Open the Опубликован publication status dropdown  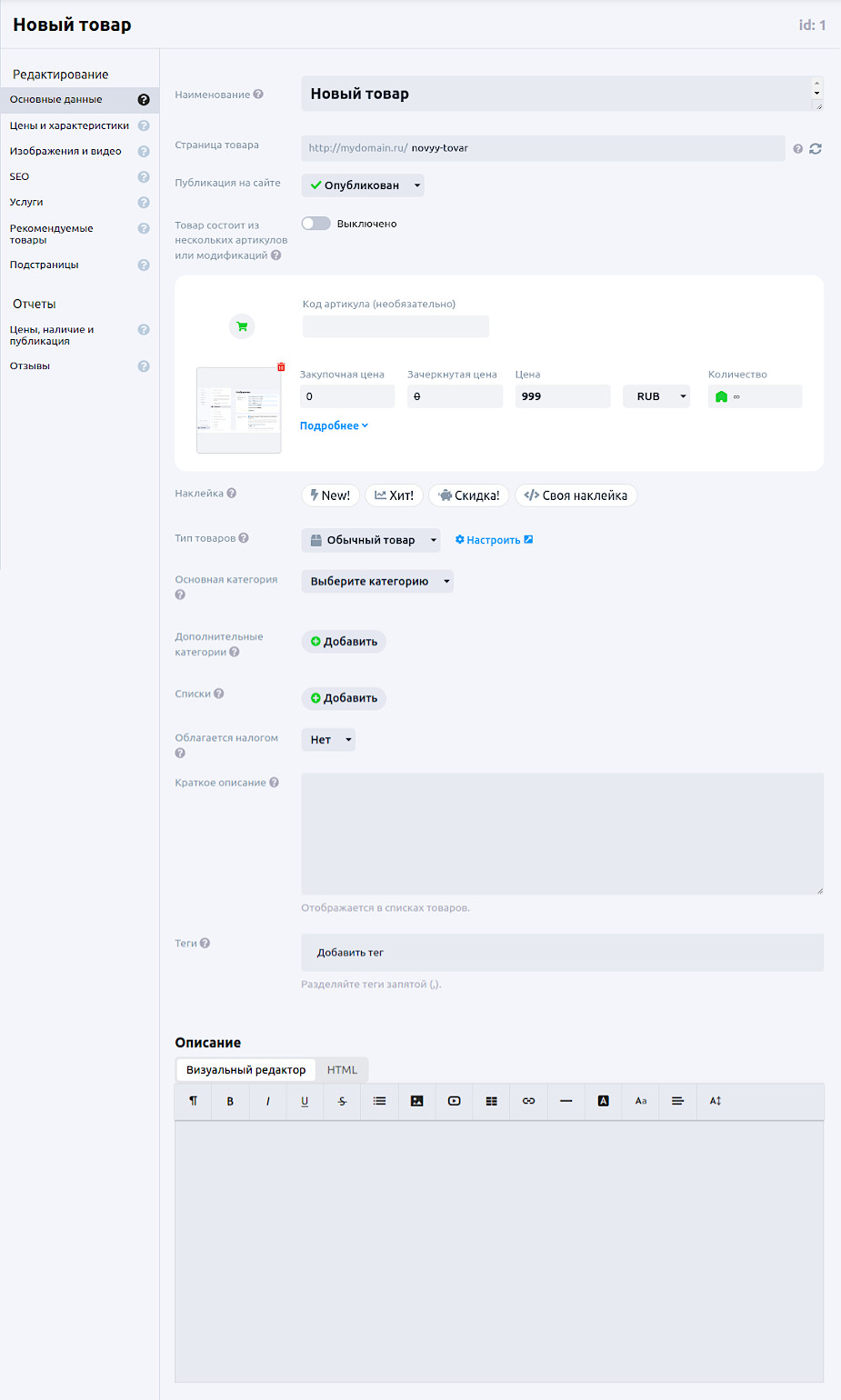tap(363, 185)
